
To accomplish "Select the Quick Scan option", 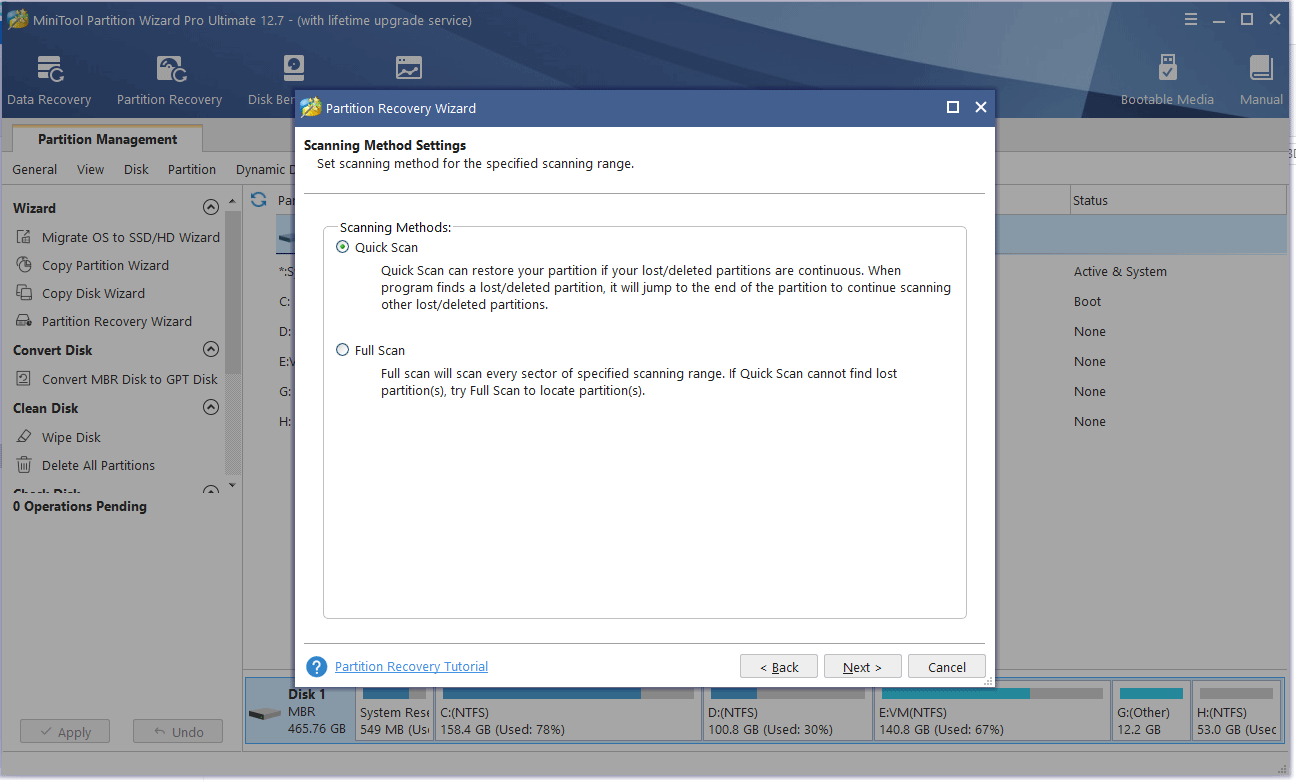I will click(343, 247).
